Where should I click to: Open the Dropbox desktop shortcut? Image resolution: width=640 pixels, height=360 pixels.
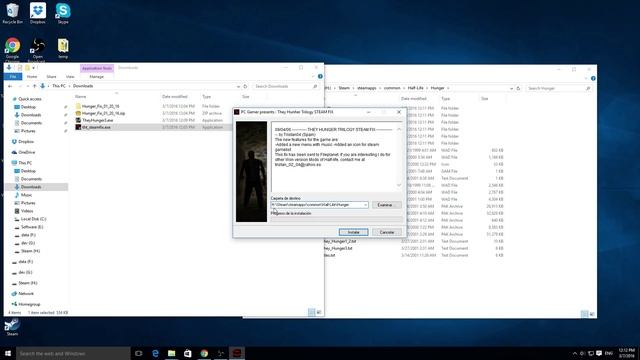tap(38, 13)
